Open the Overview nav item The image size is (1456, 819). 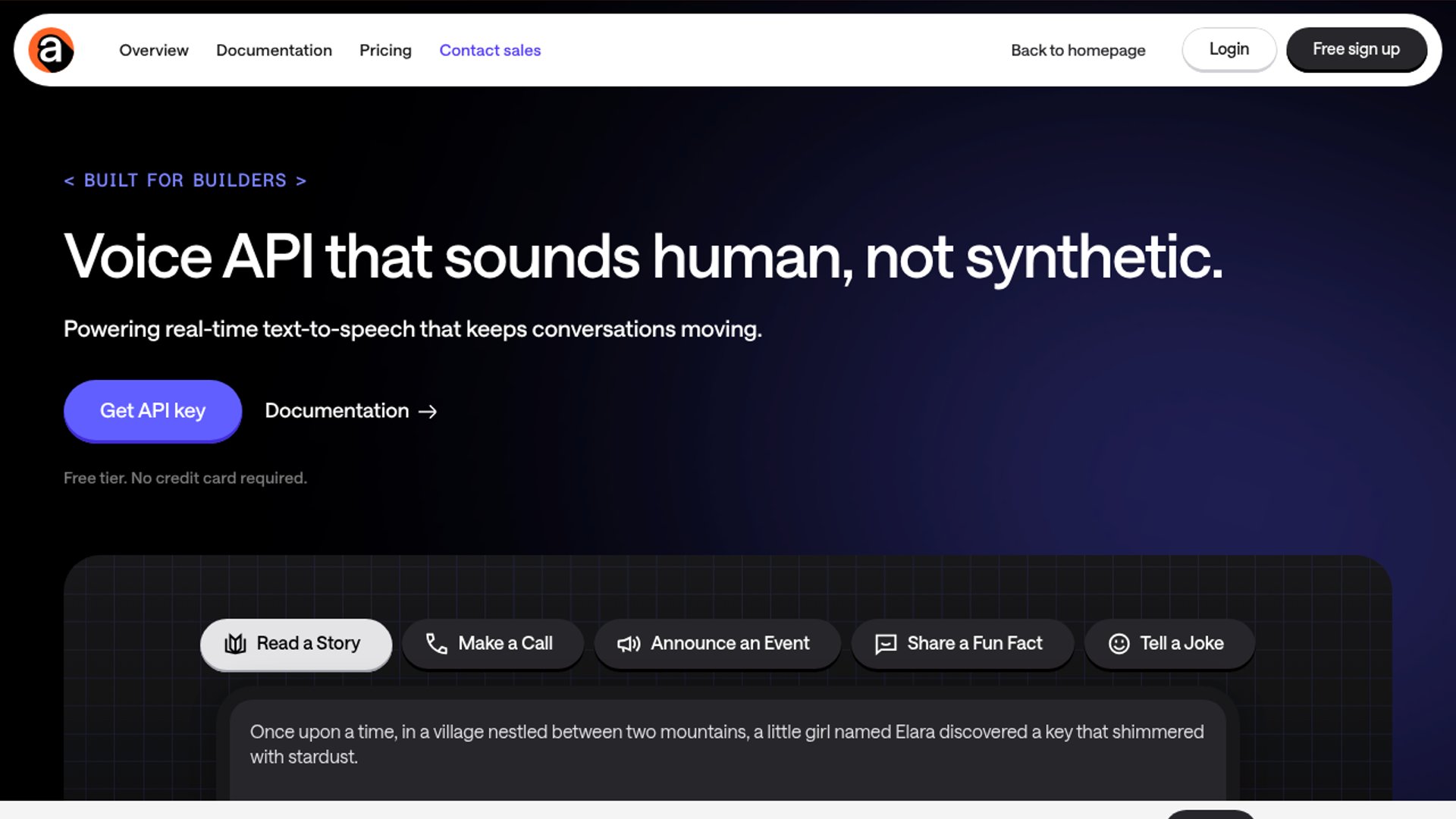tap(153, 50)
